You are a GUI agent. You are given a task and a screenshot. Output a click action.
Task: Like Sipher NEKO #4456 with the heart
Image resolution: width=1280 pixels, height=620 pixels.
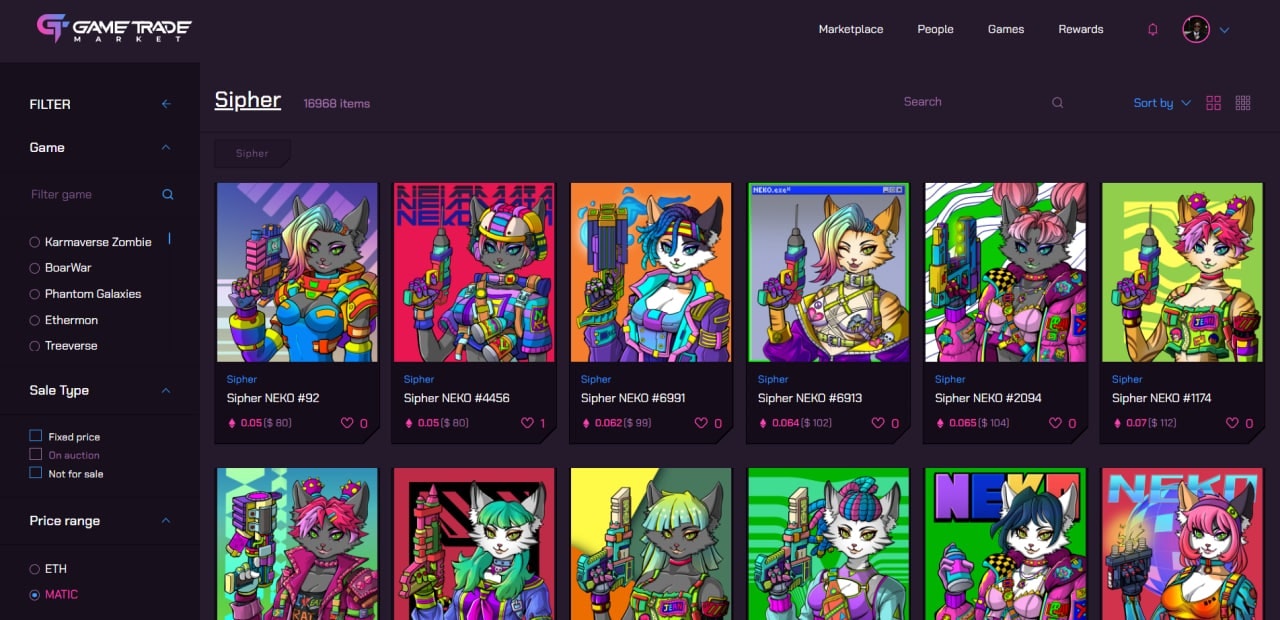527,423
